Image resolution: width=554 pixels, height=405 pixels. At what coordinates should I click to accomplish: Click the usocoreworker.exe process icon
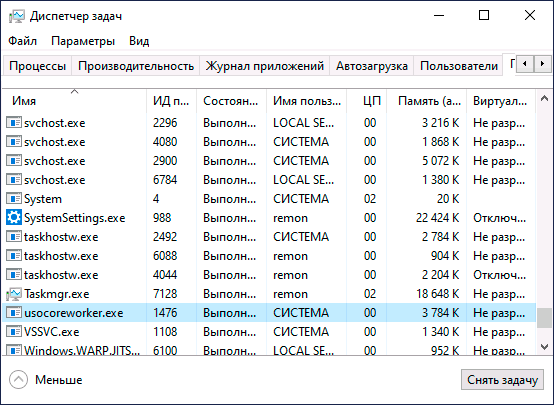point(14,313)
